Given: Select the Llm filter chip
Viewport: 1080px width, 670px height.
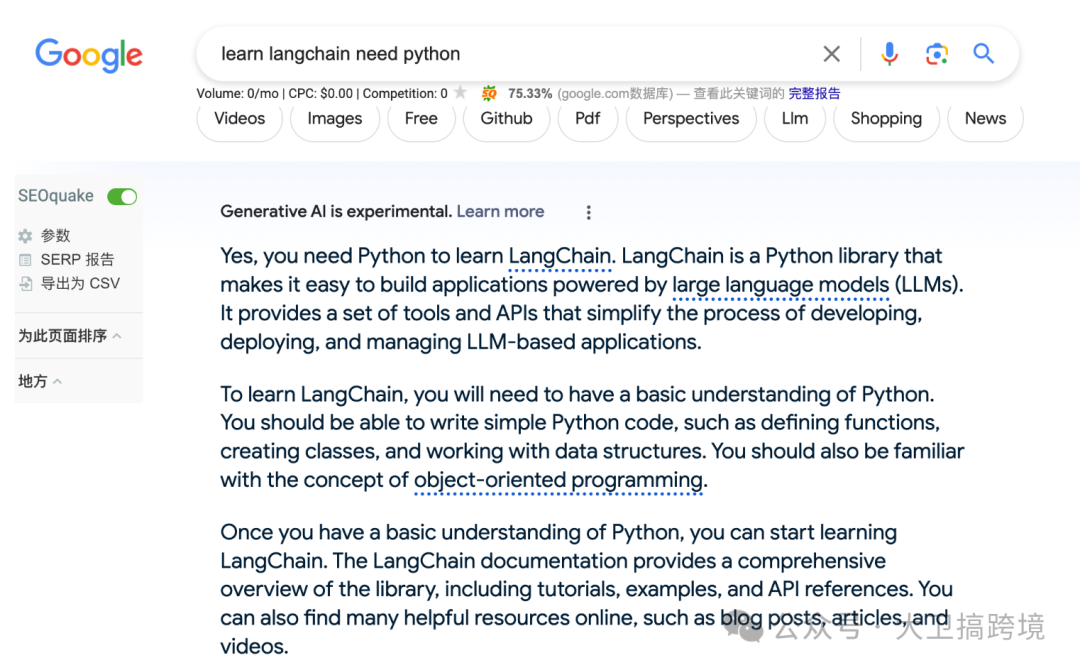Looking at the screenshot, I should pos(795,119).
